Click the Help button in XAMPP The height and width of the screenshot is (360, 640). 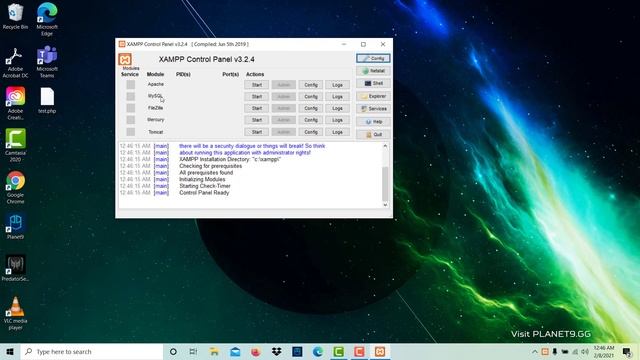(373, 122)
